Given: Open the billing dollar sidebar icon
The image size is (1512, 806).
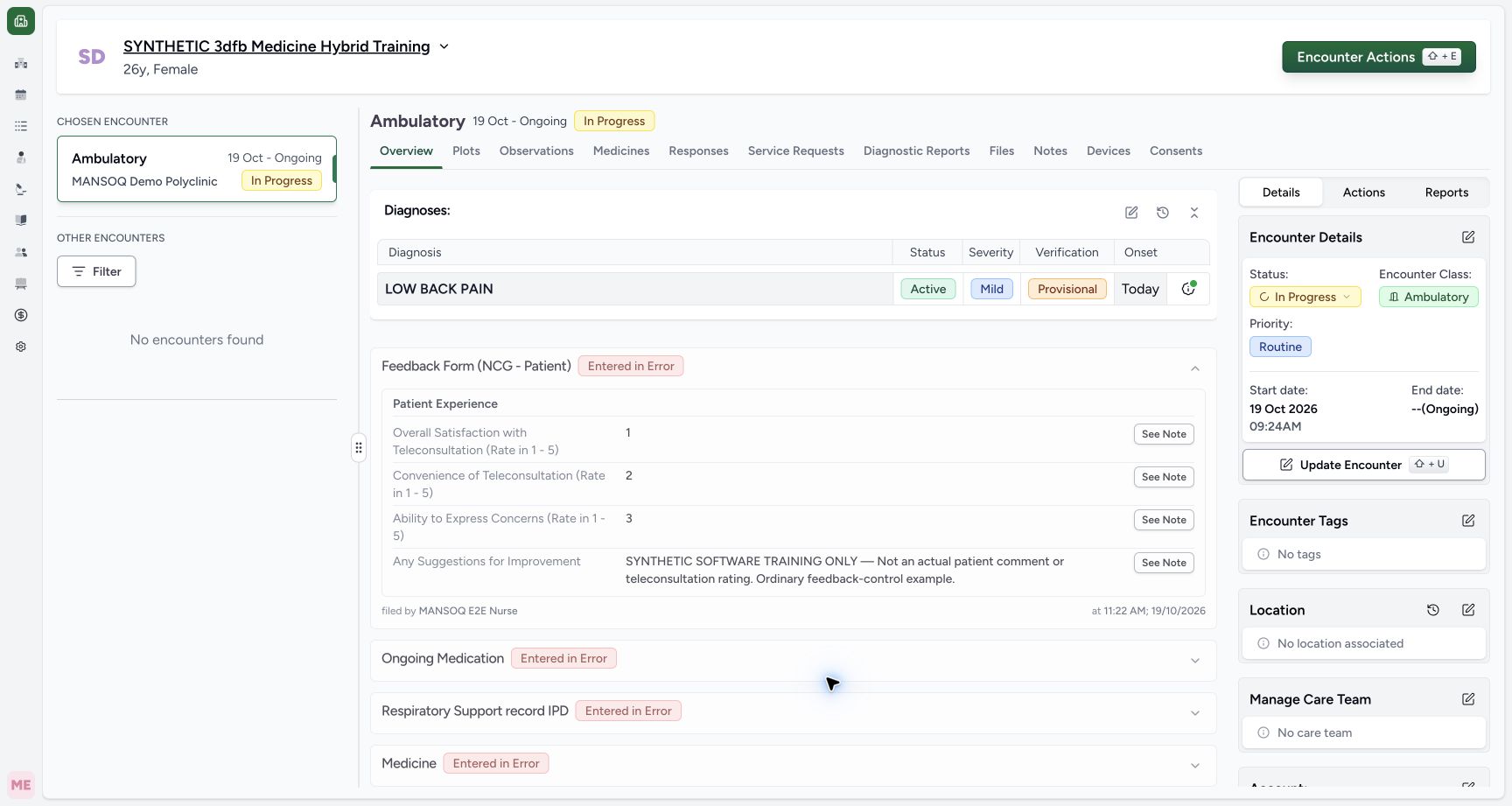Looking at the screenshot, I should pyautogui.click(x=21, y=315).
